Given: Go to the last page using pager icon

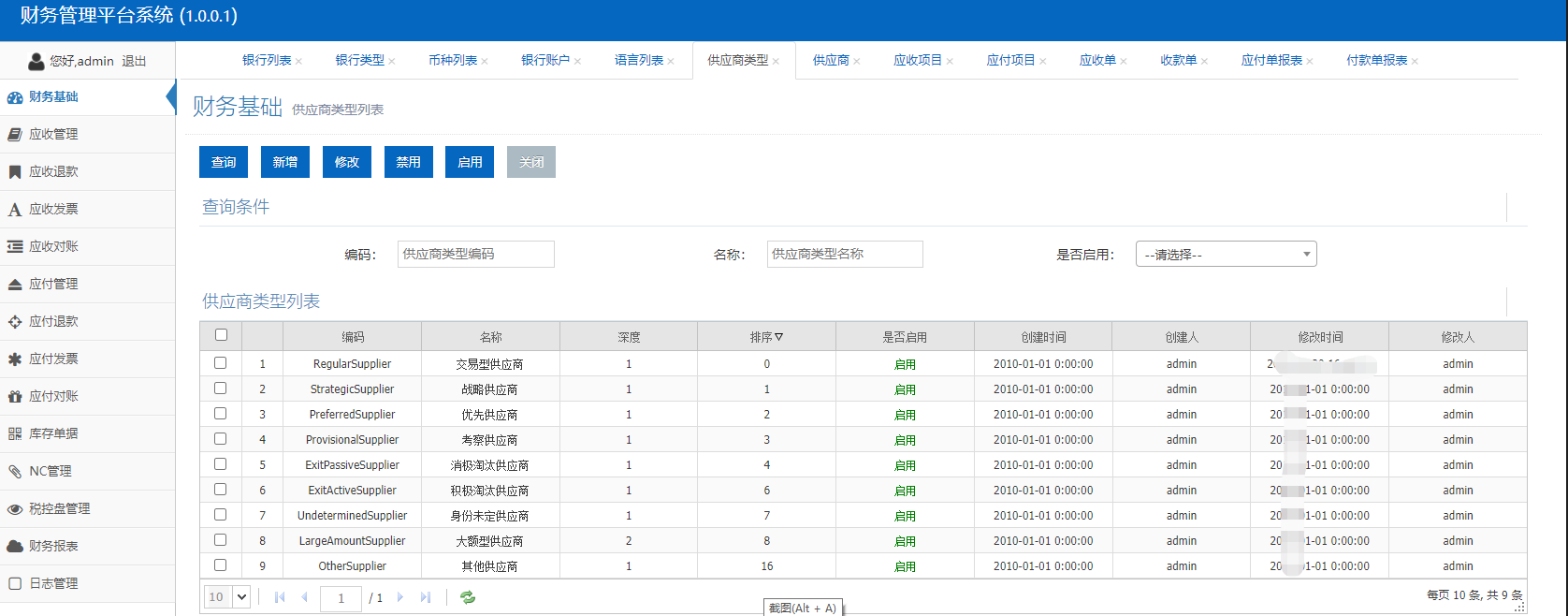Looking at the screenshot, I should 426,597.
